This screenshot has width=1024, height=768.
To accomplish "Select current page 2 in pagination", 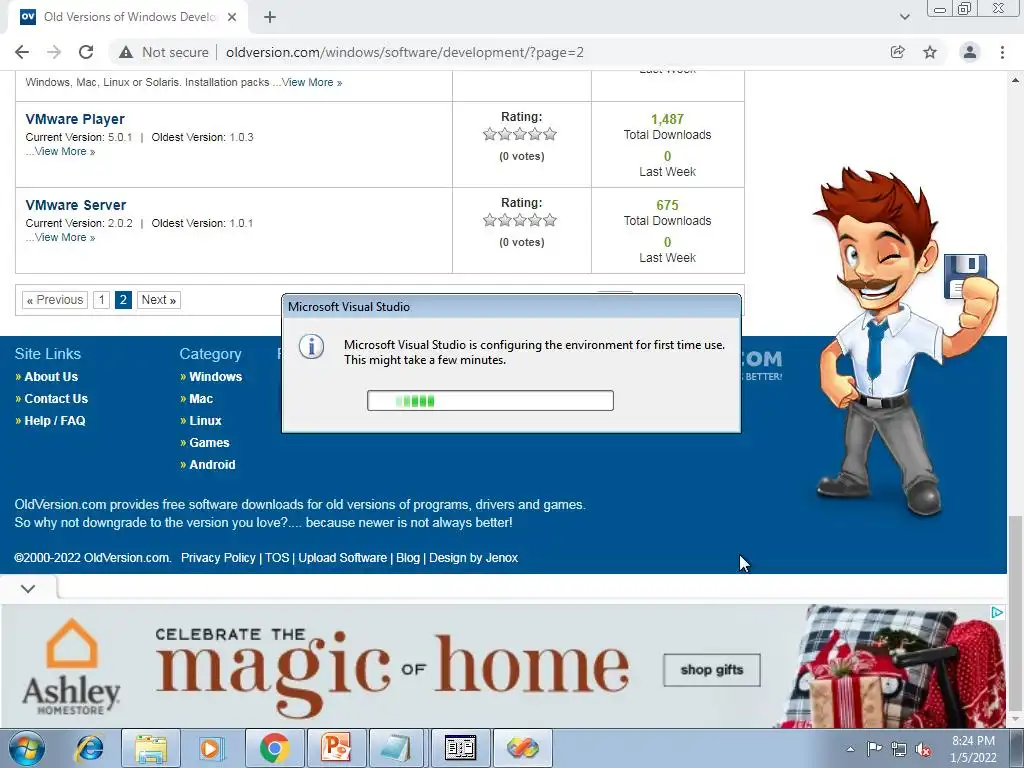I will [123, 300].
